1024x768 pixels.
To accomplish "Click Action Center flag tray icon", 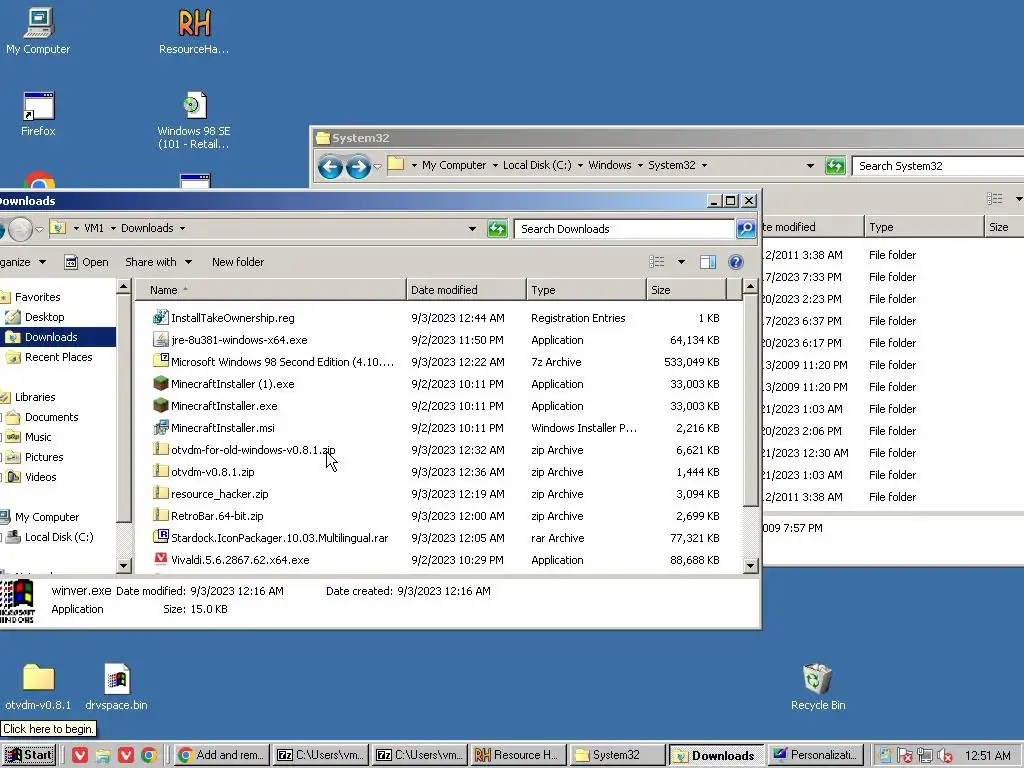I will coord(904,755).
